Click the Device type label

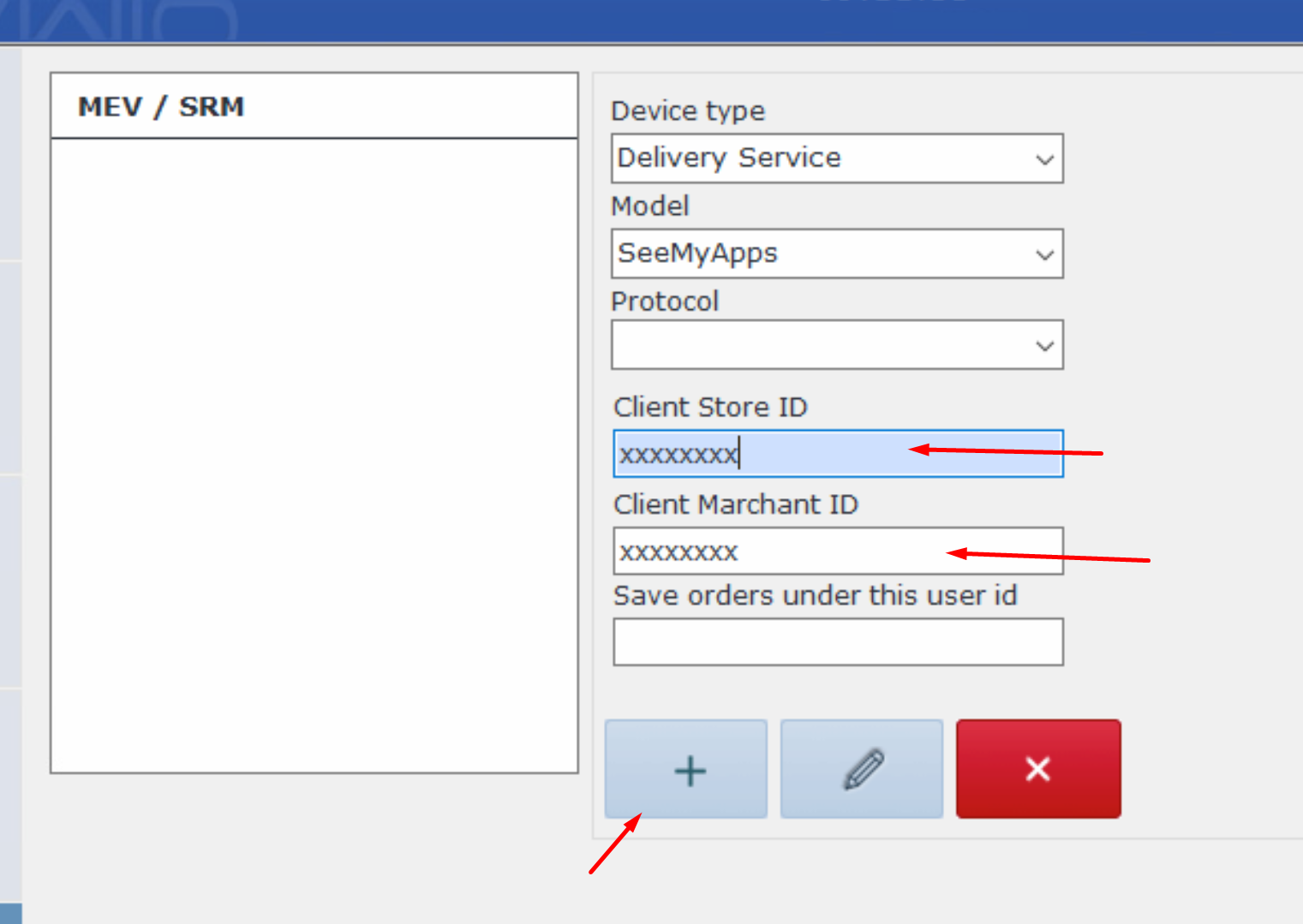pos(688,111)
